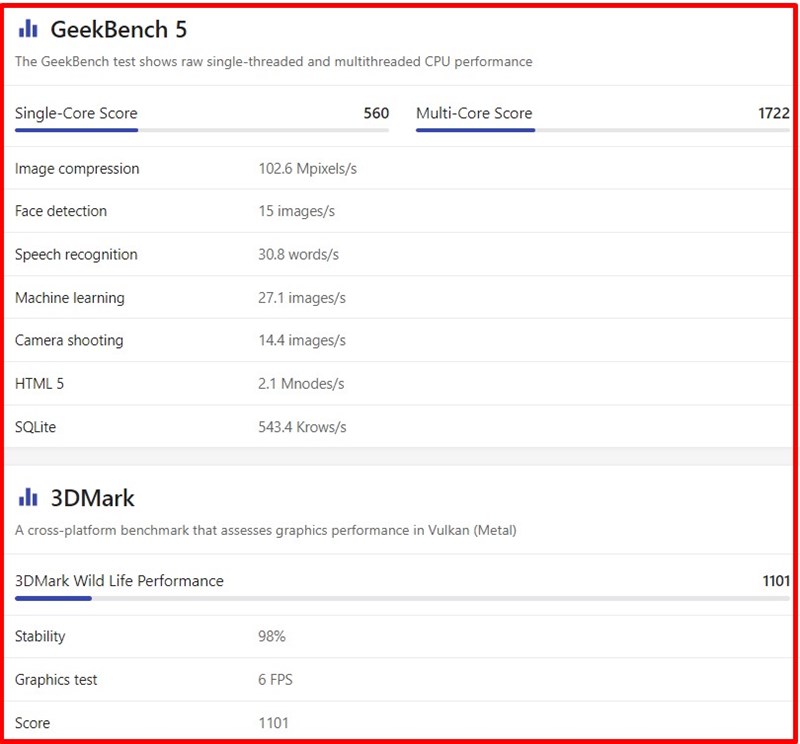The image size is (800, 744).
Task: Select the Stability row
Action: (x=398, y=636)
